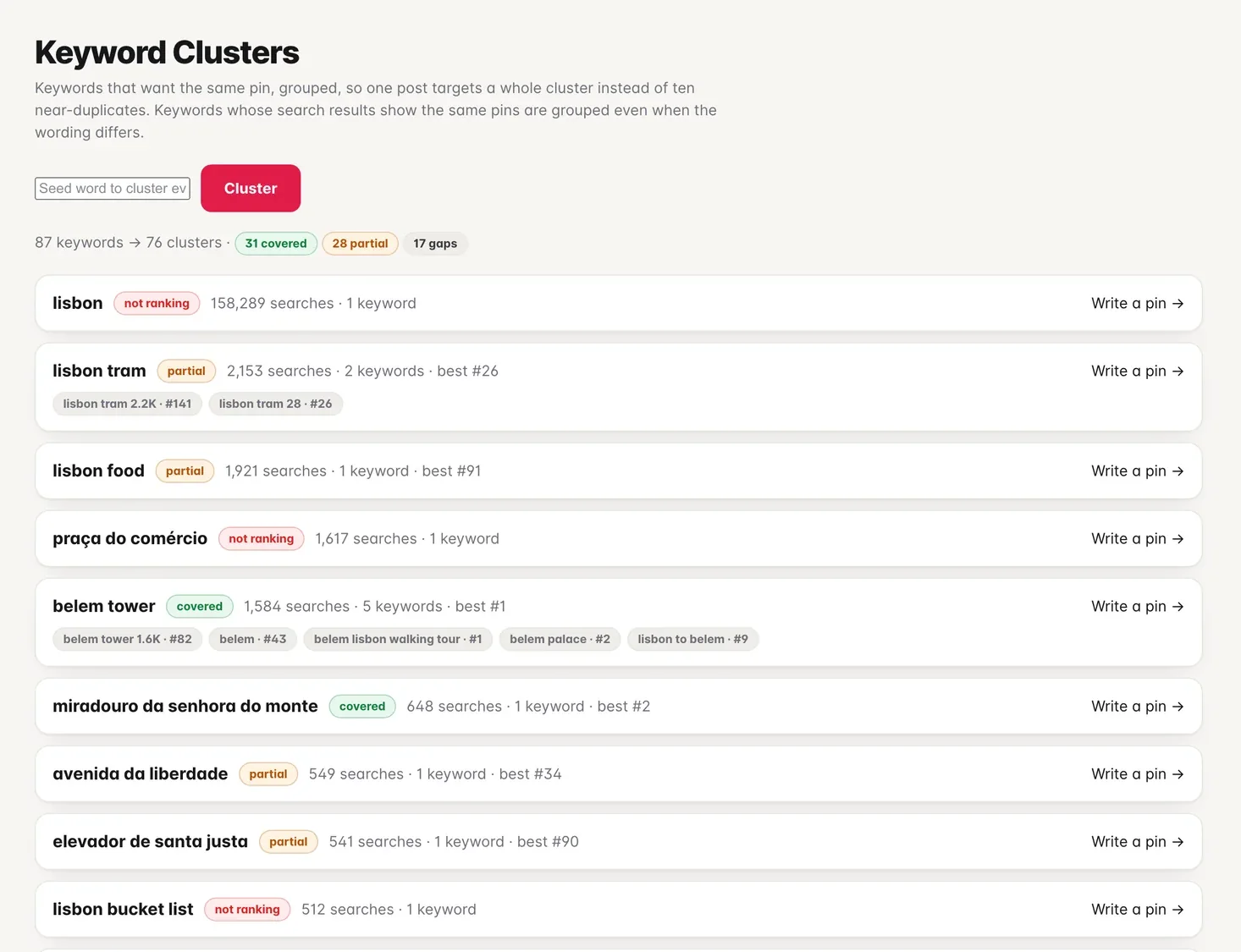Image resolution: width=1241 pixels, height=952 pixels.
Task: Click the praça do comércio cluster title
Action: click(130, 538)
